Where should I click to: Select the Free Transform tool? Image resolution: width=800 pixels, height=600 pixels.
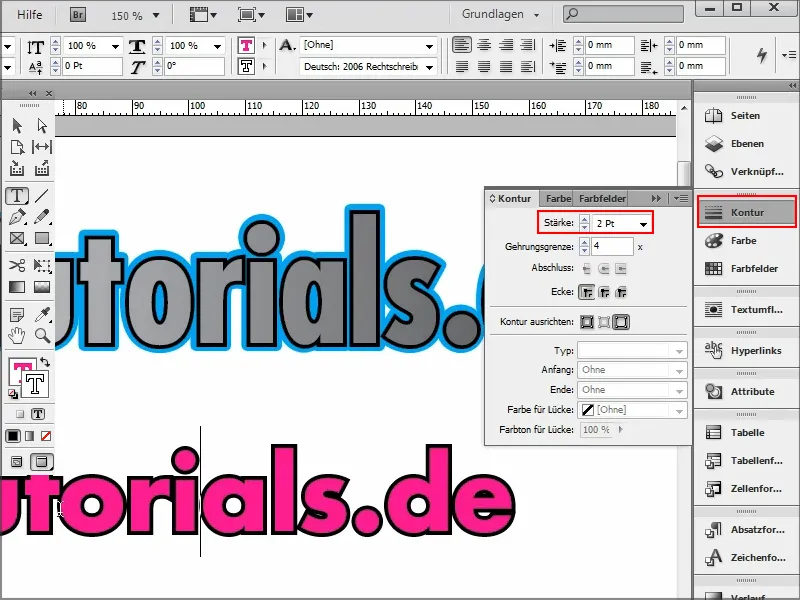point(42,265)
